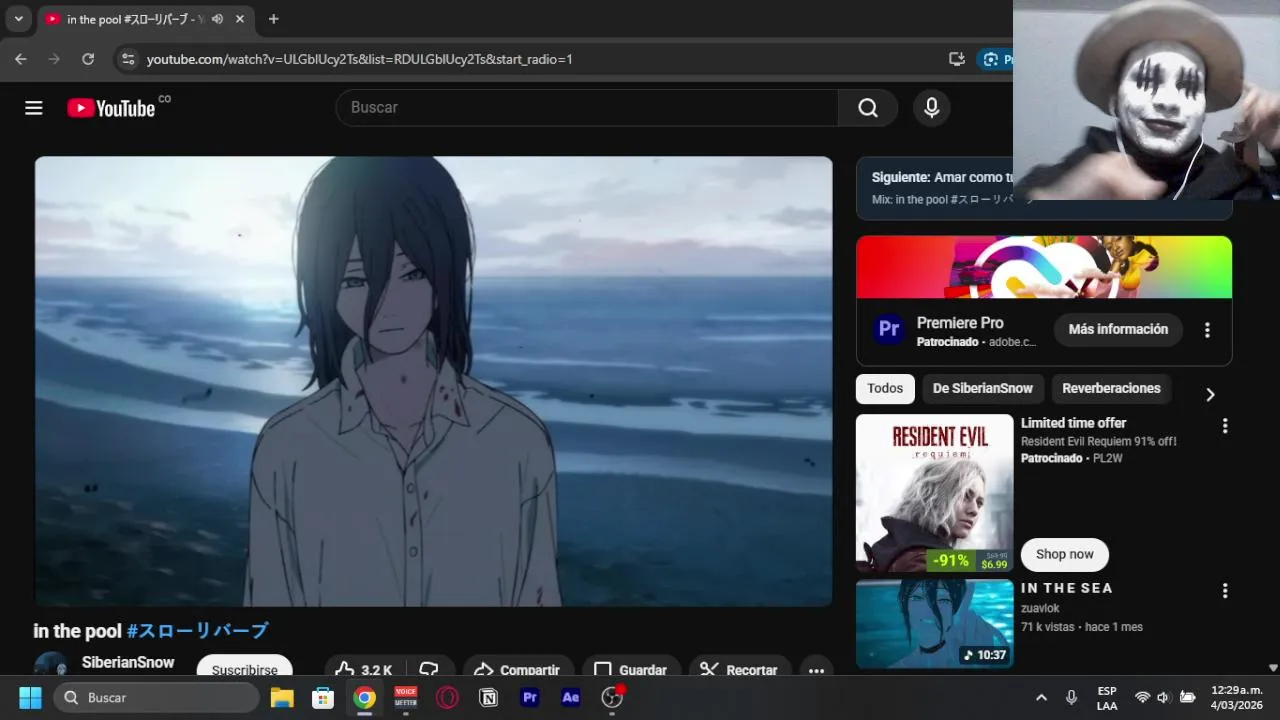Click the Windows taskbar Buscar search box
This screenshot has width=1280, height=720.
pyautogui.click(x=156, y=697)
